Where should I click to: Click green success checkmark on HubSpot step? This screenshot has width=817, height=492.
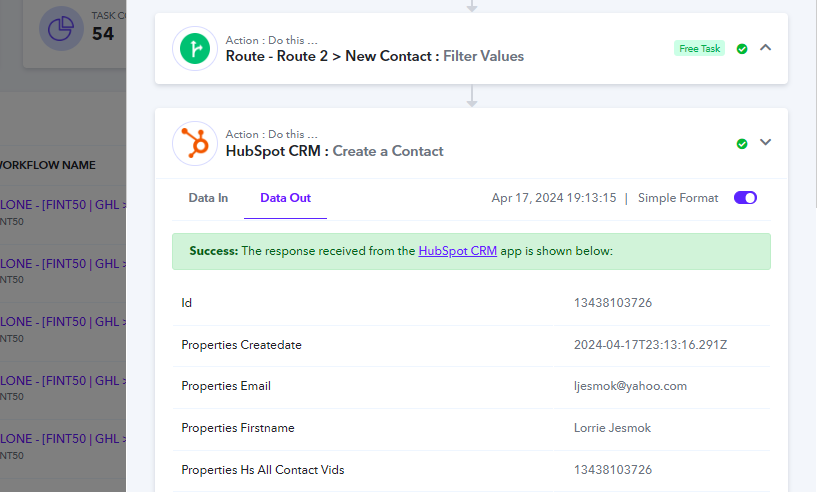[x=742, y=144]
